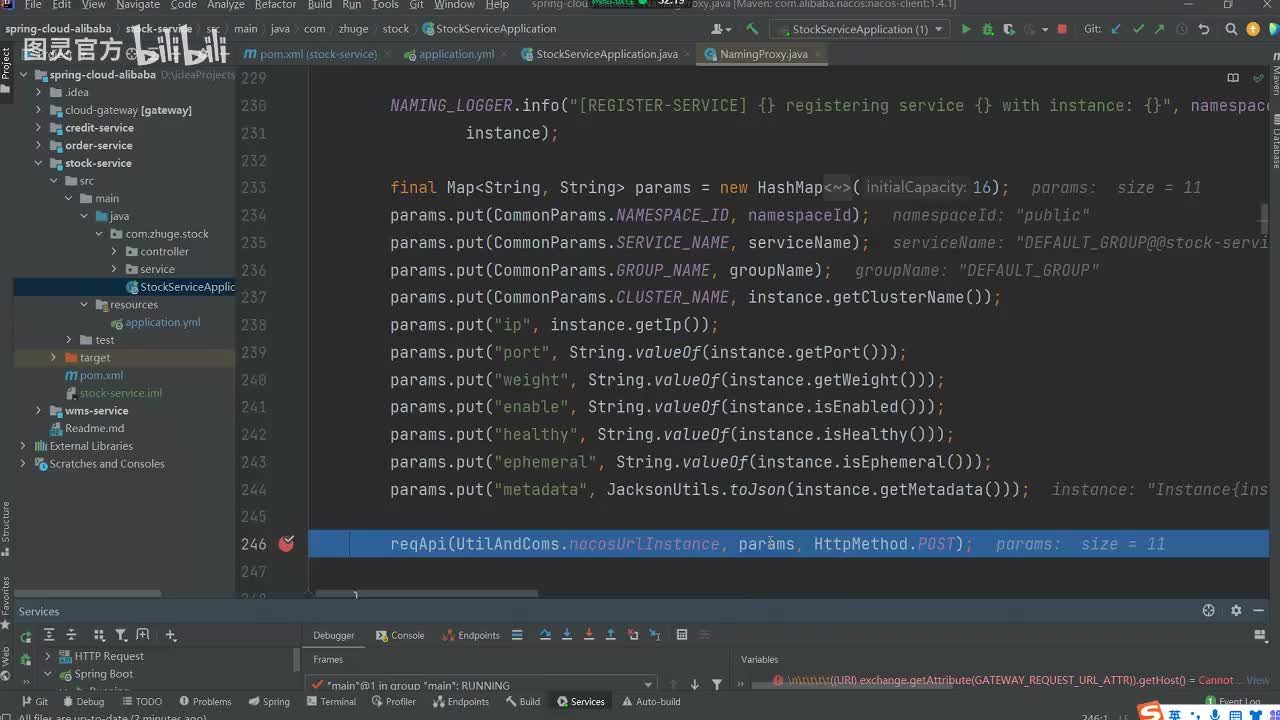The height and width of the screenshot is (720, 1280).
Task: Expand the controller package
Action: [115, 252]
